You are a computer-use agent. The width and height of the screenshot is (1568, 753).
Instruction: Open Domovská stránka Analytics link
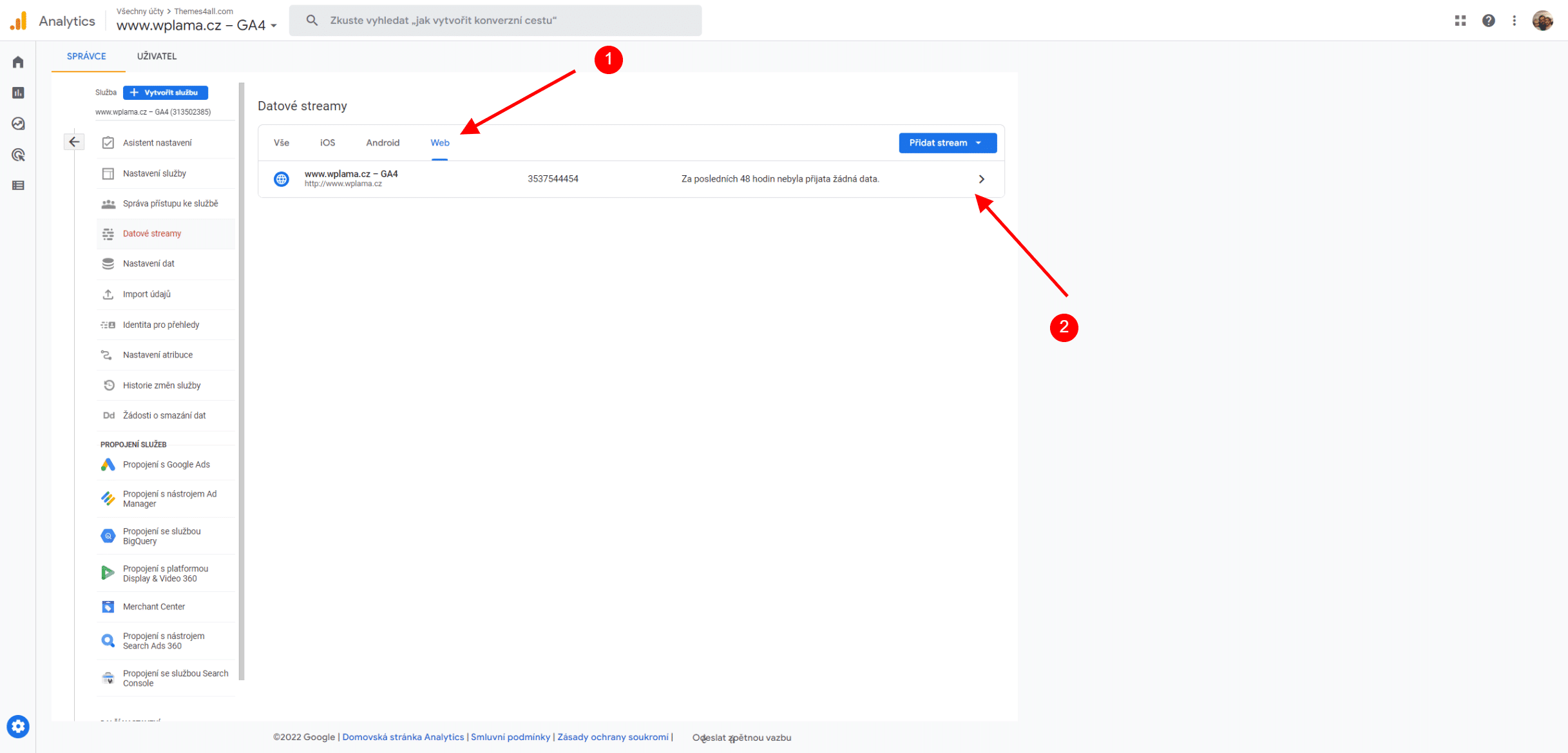(x=403, y=738)
